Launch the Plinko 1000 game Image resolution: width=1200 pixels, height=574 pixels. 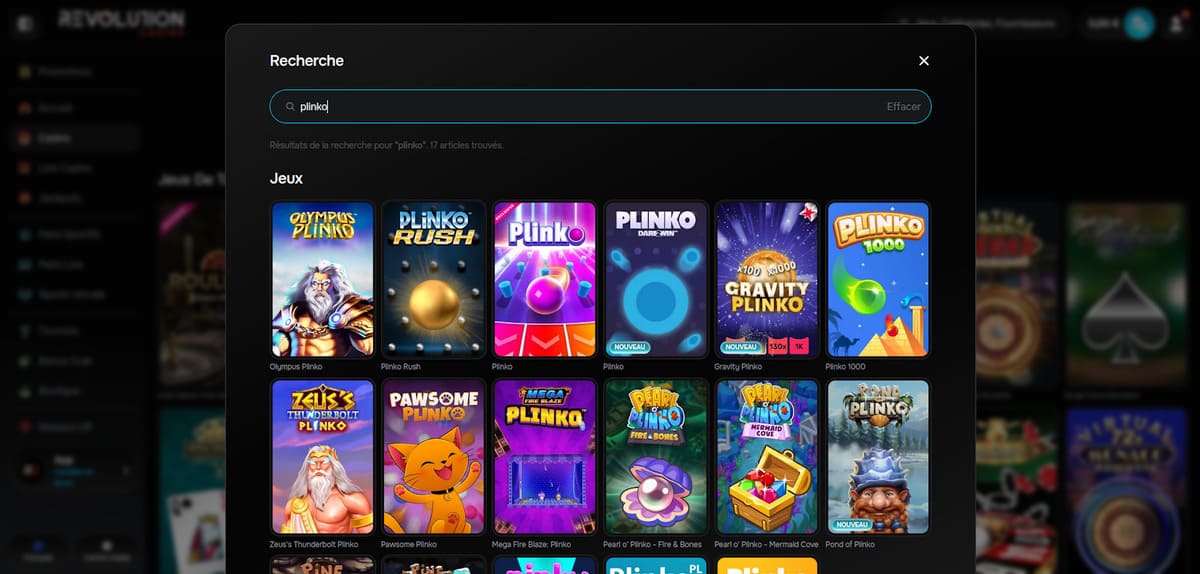878,280
